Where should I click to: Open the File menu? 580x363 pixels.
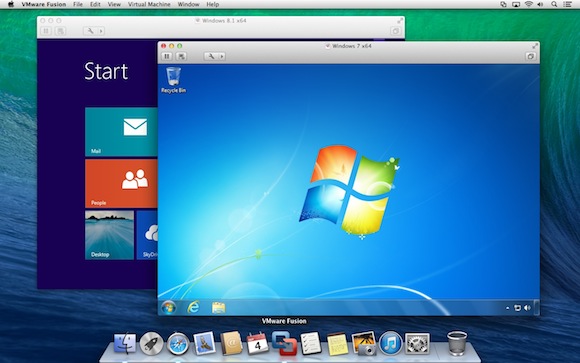78,4
